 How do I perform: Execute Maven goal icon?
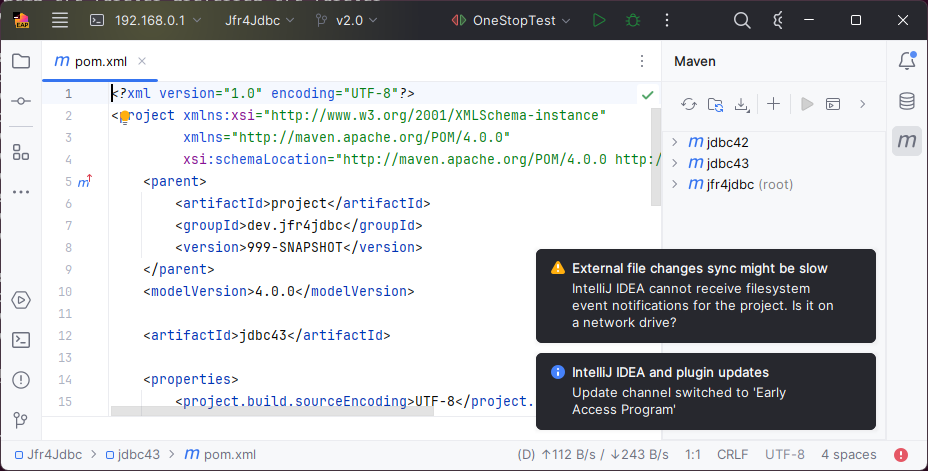[x=833, y=104]
